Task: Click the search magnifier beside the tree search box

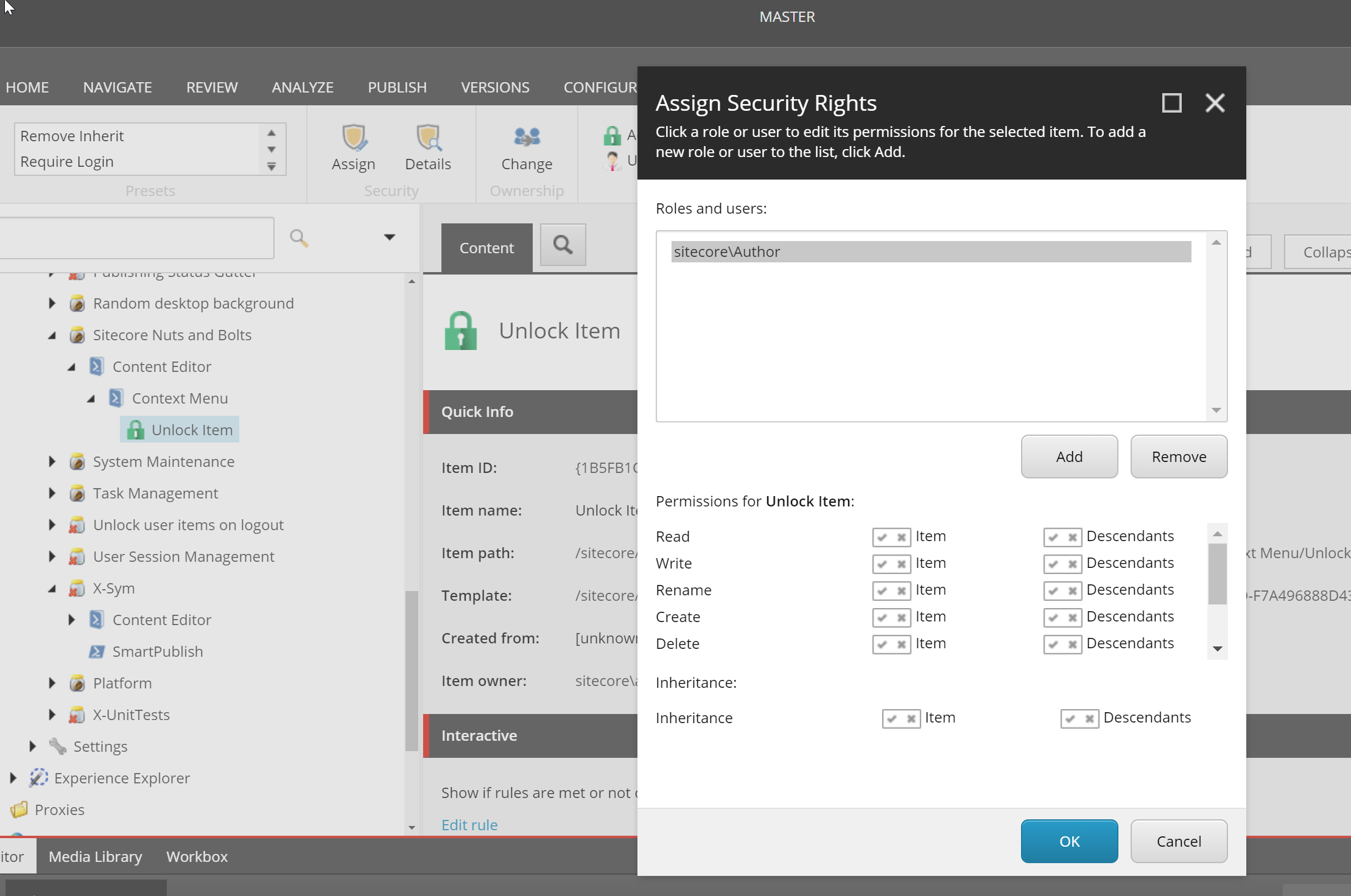Action: (x=299, y=237)
